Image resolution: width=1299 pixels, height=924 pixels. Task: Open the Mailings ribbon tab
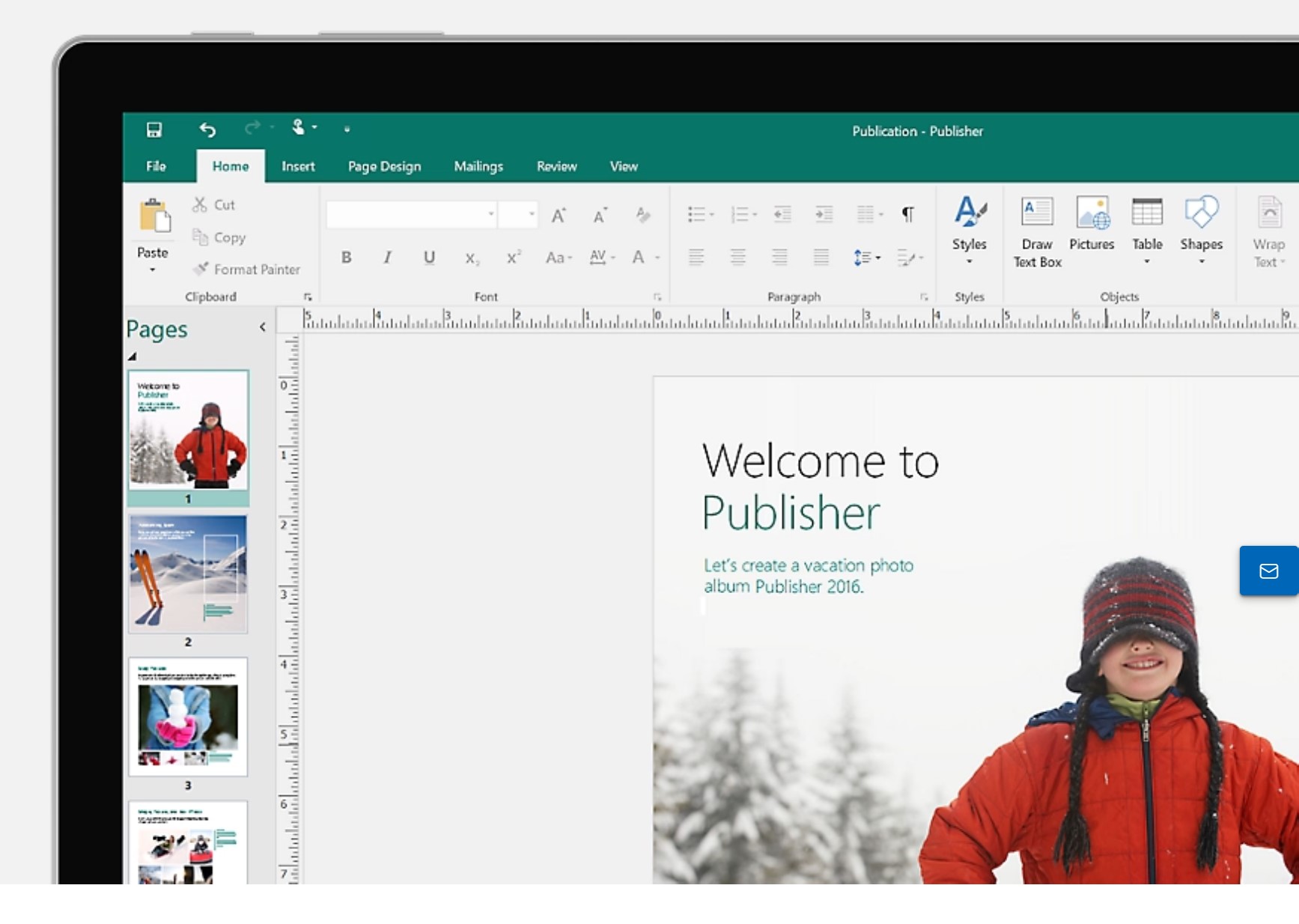pyautogui.click(x=478, y=166)
